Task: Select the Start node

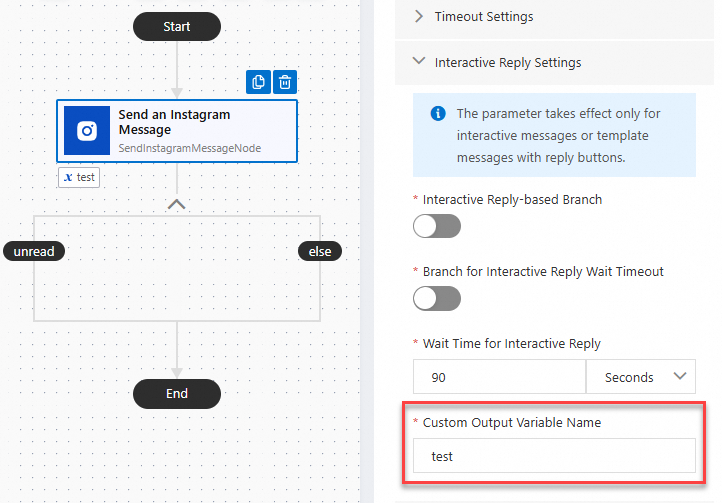Action: (177, 27)
